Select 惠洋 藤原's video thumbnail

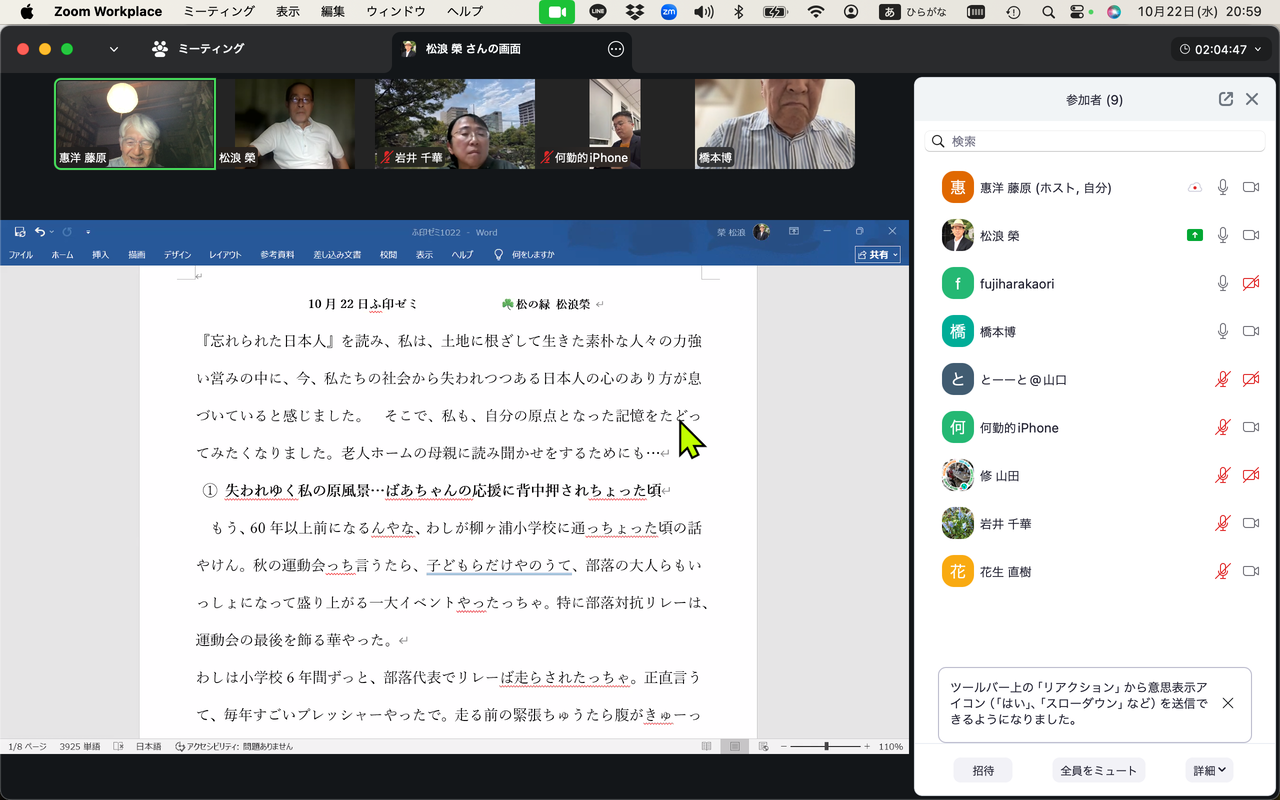point(135,124)
